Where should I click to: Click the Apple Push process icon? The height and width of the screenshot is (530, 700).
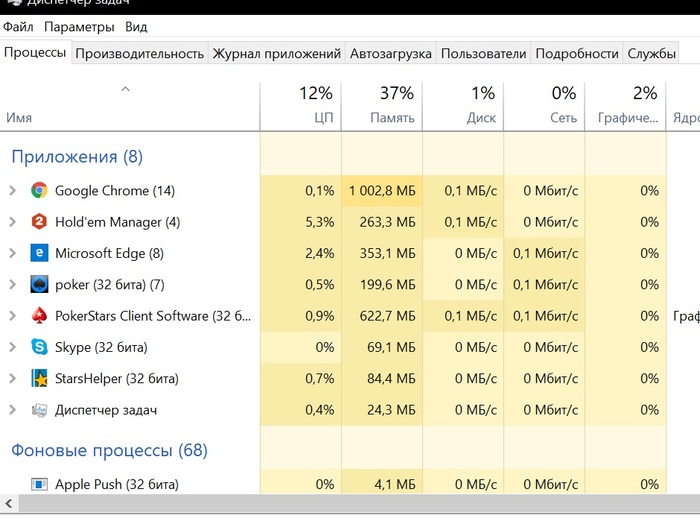[x=39, y=484]
